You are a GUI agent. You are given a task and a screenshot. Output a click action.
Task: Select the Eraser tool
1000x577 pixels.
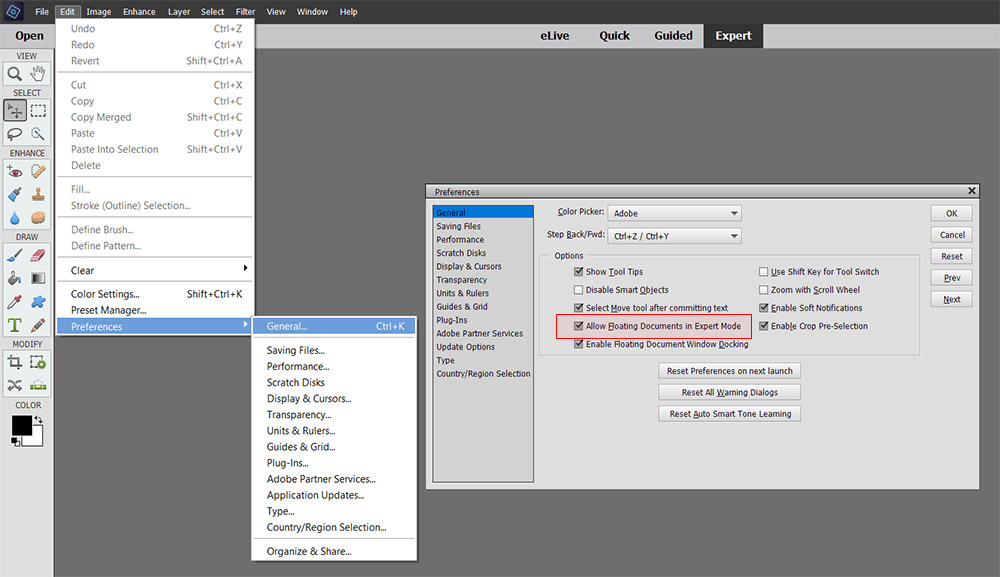point(38,255)
